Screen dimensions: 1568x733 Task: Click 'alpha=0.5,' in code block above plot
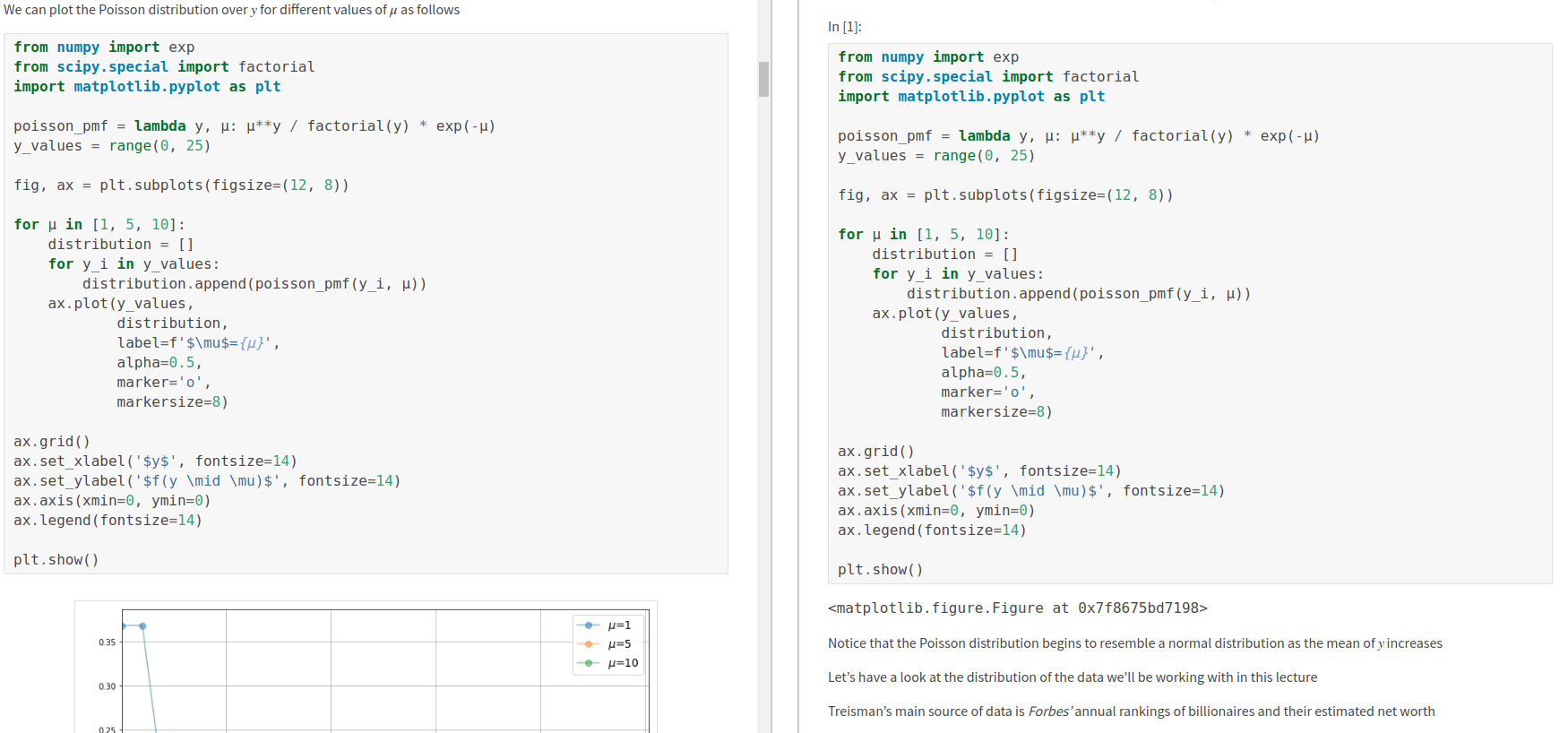click(159, 363)
